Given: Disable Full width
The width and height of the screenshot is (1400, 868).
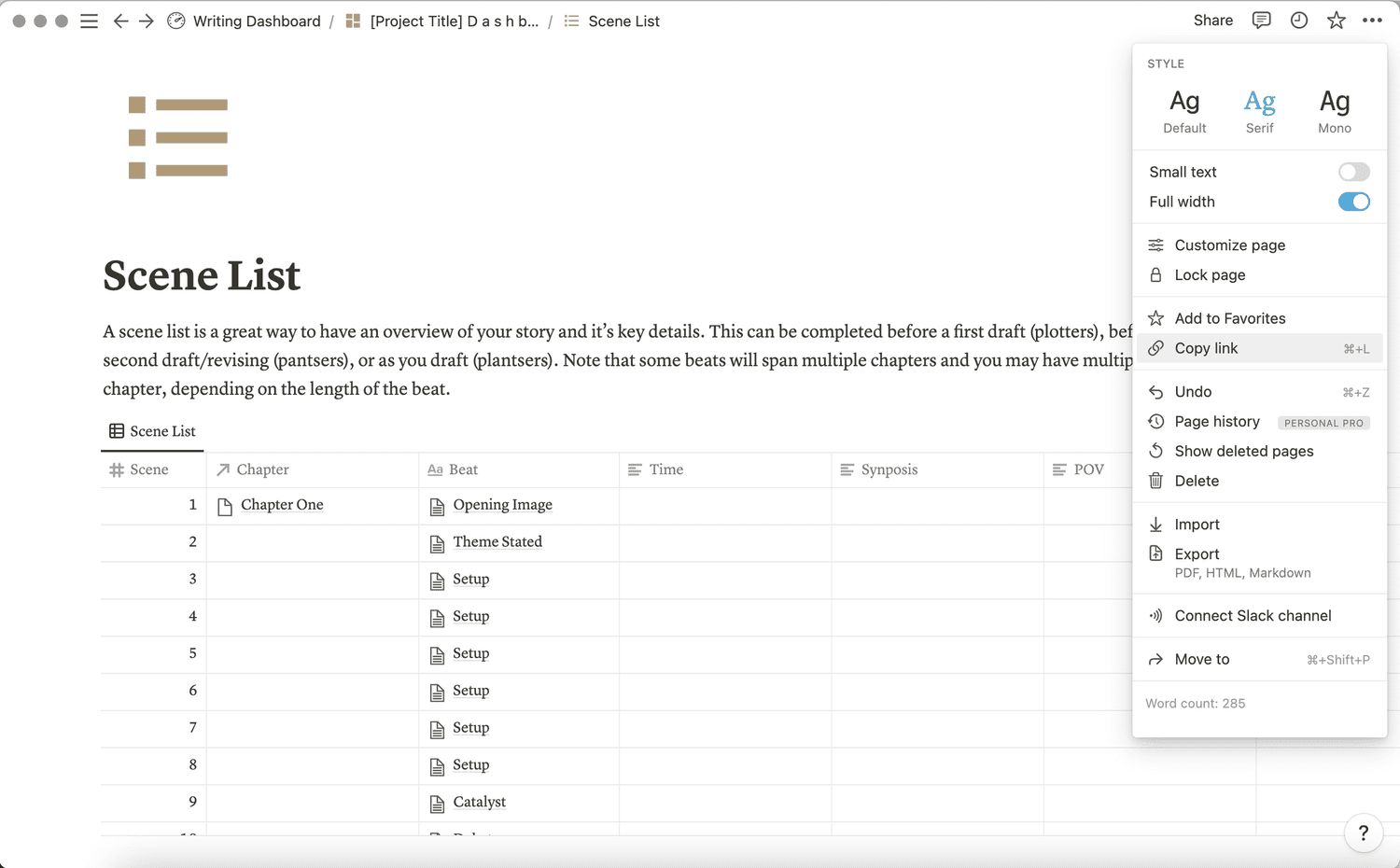Looking at the screenshot, I should click(x=1353, y=202).
